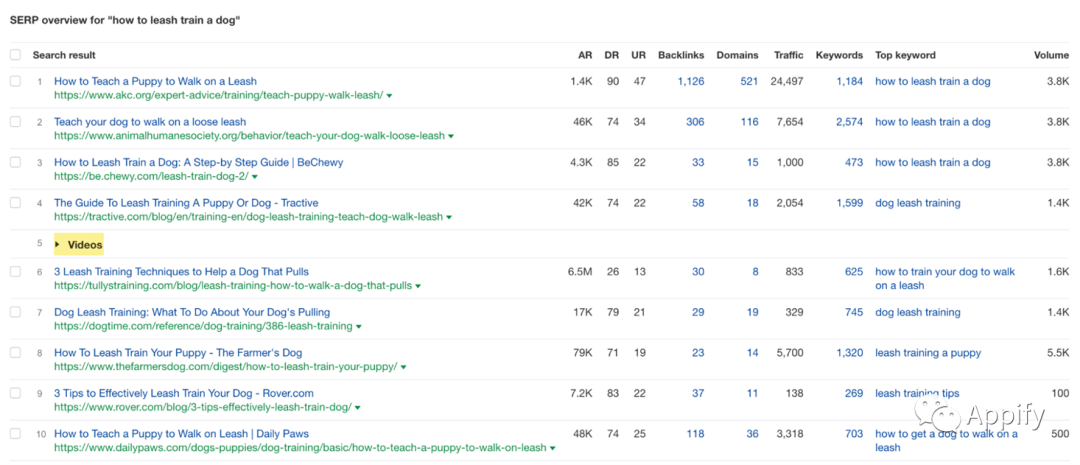Viewport: 1080px width, 465px height.
Task: Check the box for dogtime.com result
Action: [x=15, y=312]
